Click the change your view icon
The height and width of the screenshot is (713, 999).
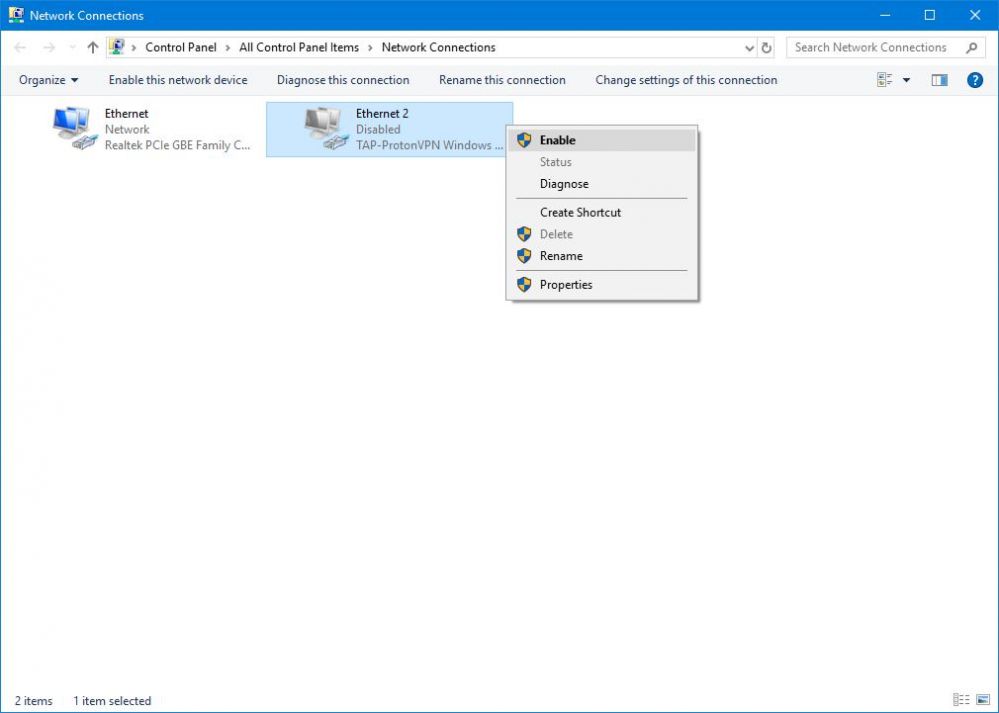885,80
